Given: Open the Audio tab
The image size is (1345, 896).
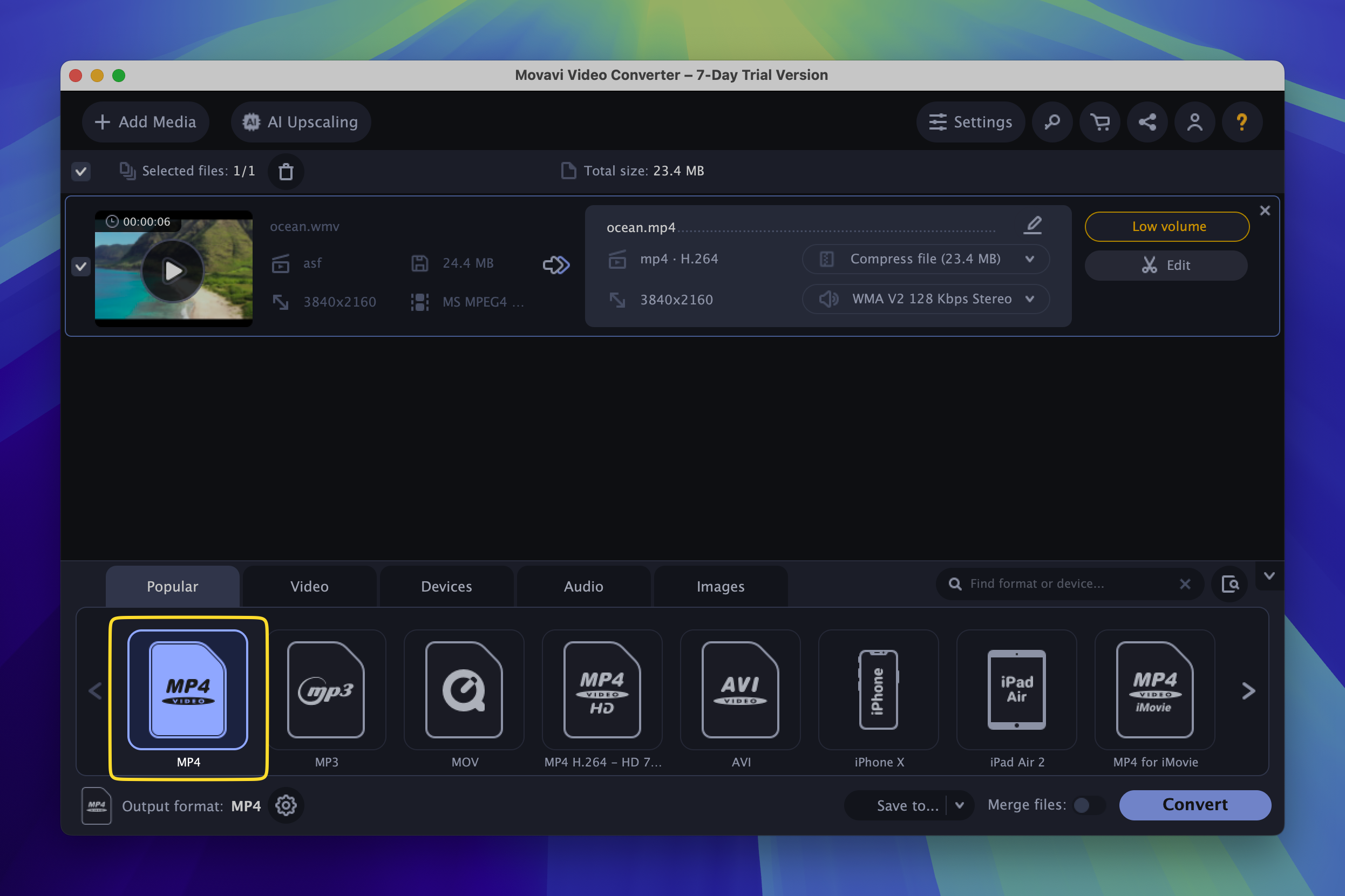Looking at the screenshot, I should coord(584,586).
